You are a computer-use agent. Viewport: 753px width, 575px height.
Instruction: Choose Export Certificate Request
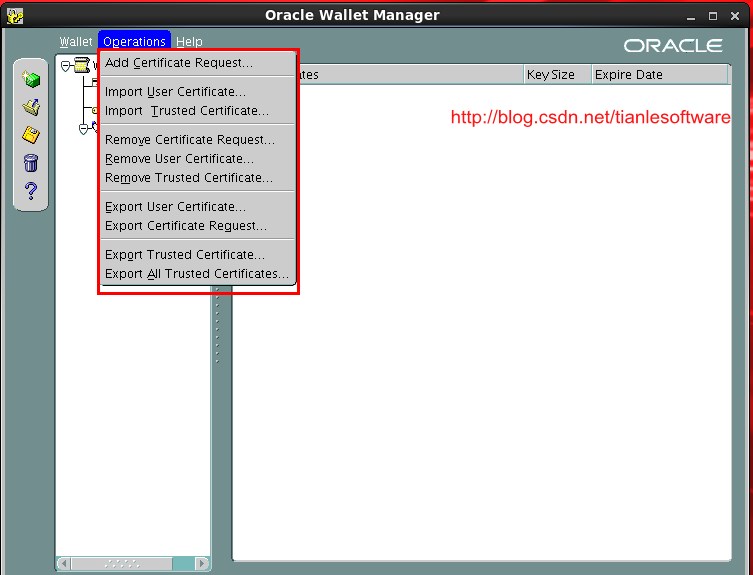coord(198,226)
